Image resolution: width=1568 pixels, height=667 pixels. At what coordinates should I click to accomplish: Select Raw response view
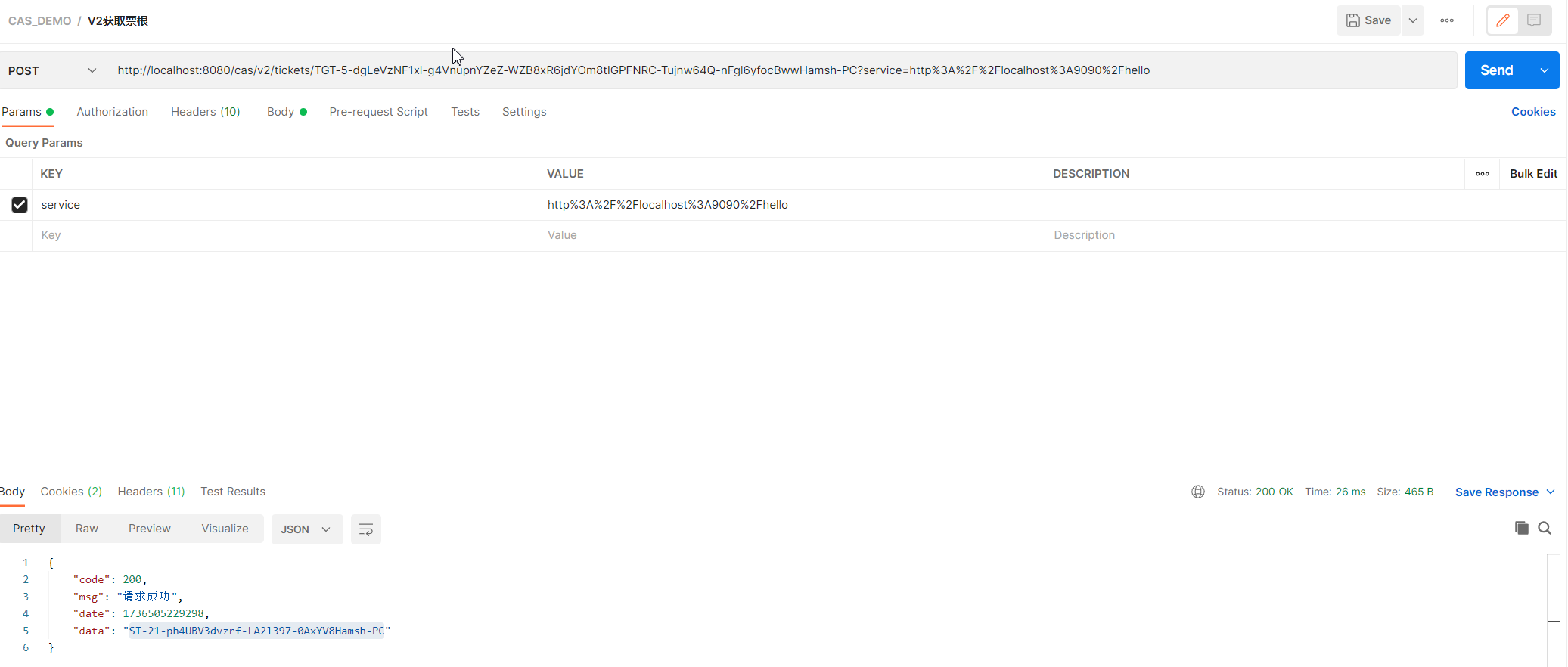pos(87,529)
